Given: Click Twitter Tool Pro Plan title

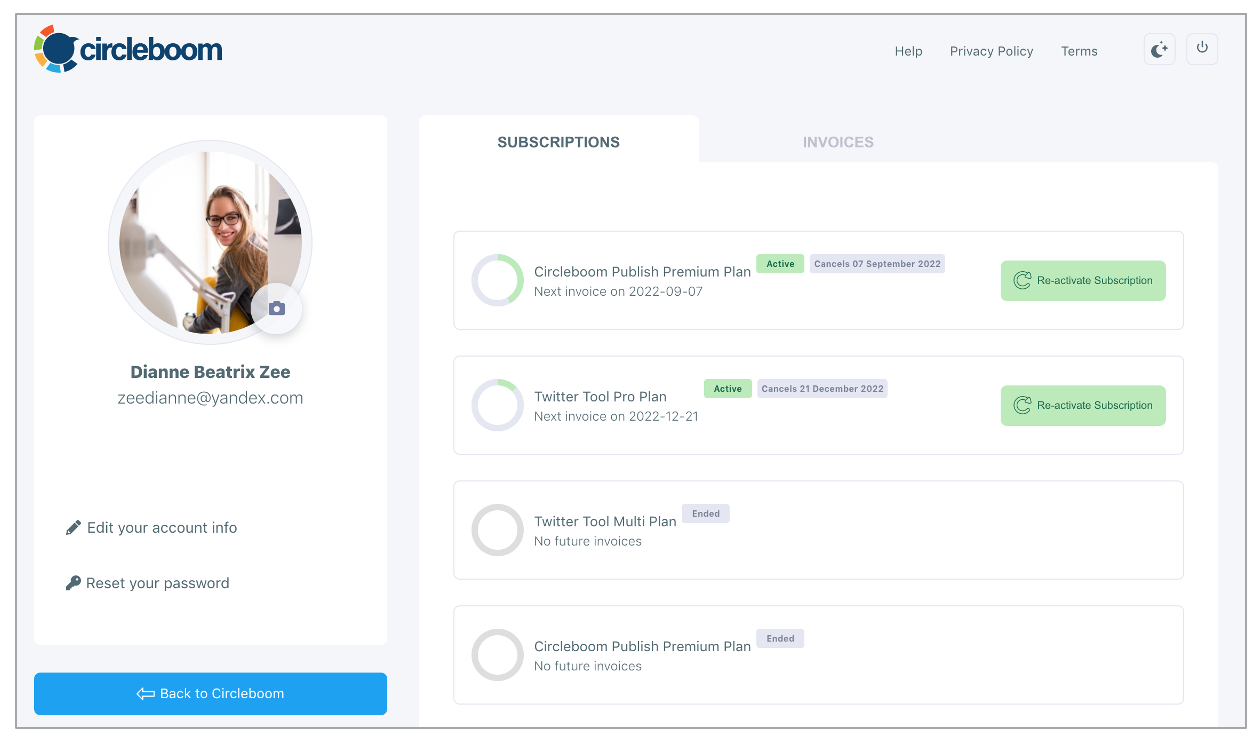Looking at the screenshot, I should [600, 396].
